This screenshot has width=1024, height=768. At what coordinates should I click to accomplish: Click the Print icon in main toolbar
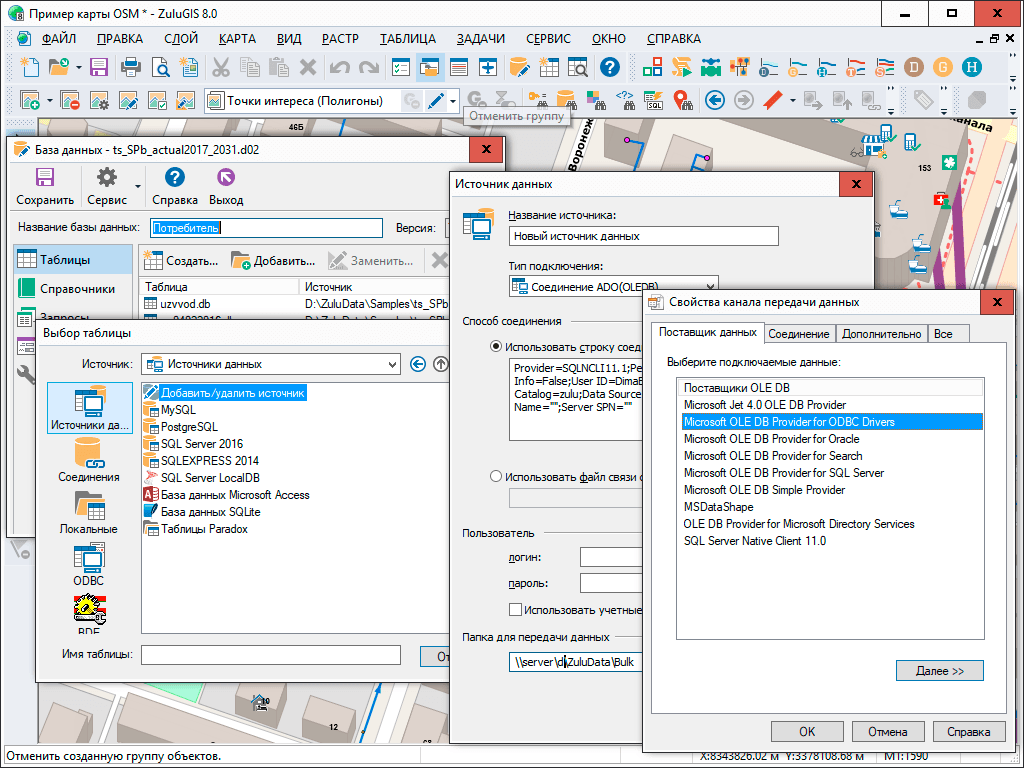click(130, 67)
